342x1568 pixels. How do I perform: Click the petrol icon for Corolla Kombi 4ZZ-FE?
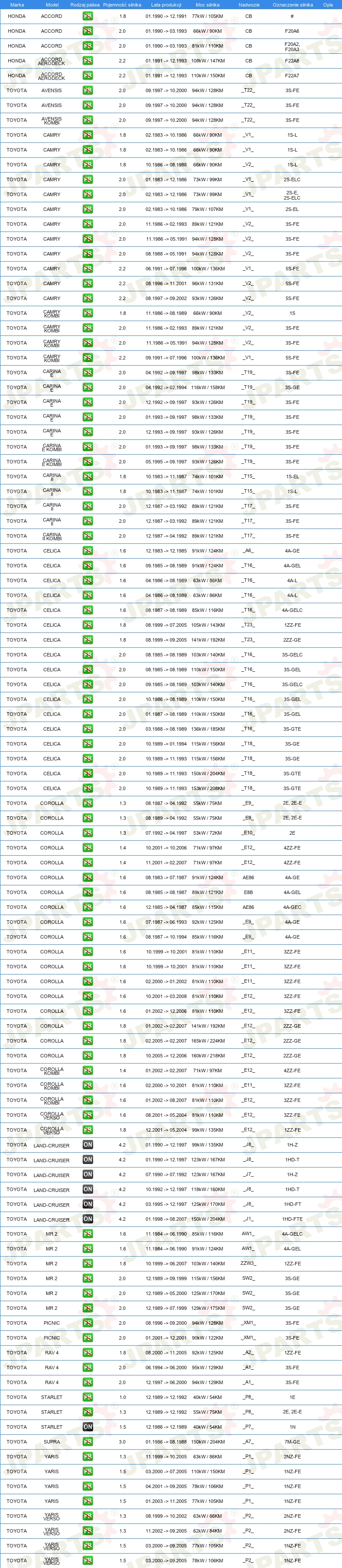[88, 1071]
